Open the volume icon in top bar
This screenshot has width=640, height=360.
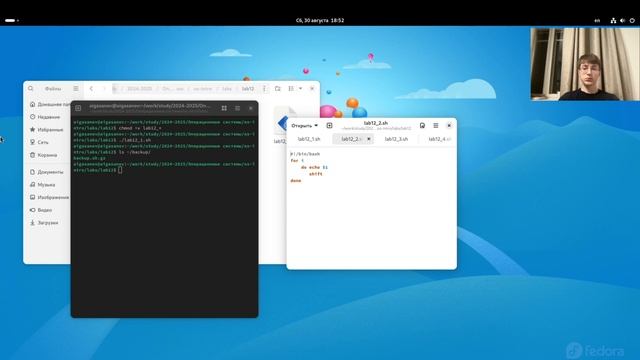622,20
